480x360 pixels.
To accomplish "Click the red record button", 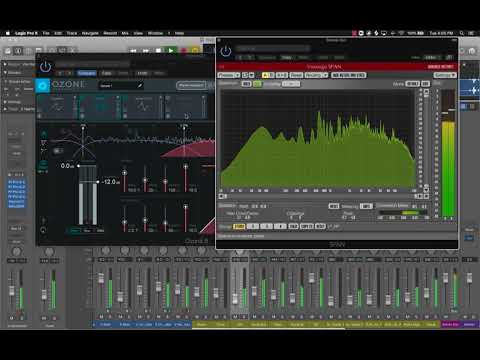I will (x=183, y=51).
